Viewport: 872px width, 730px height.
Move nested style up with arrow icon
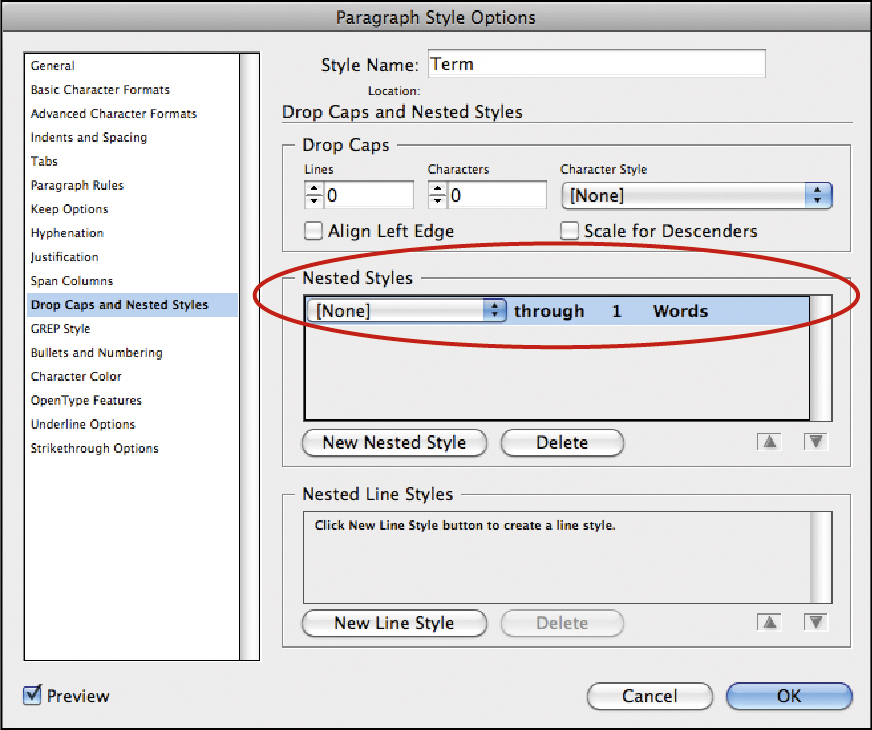click(x=768, y=442)
